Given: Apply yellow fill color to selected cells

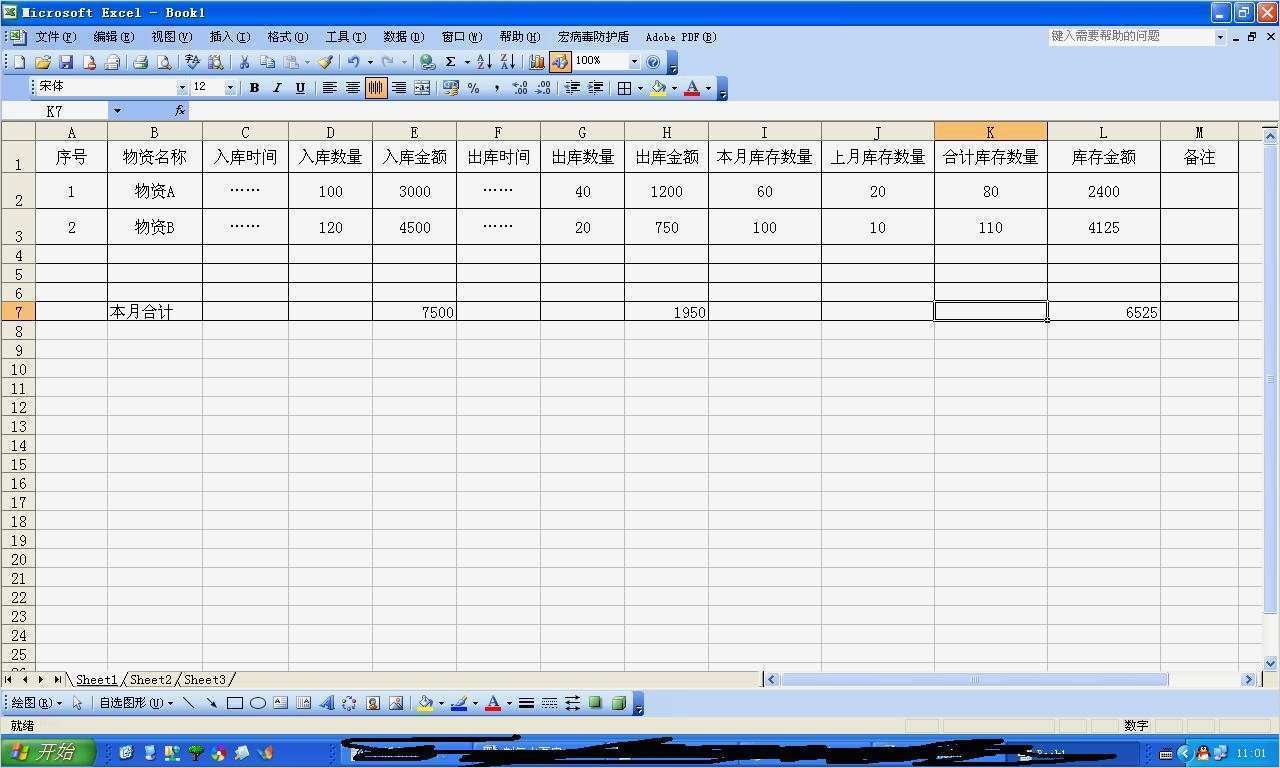Looking at the screenshot, I should click(657, 88).
